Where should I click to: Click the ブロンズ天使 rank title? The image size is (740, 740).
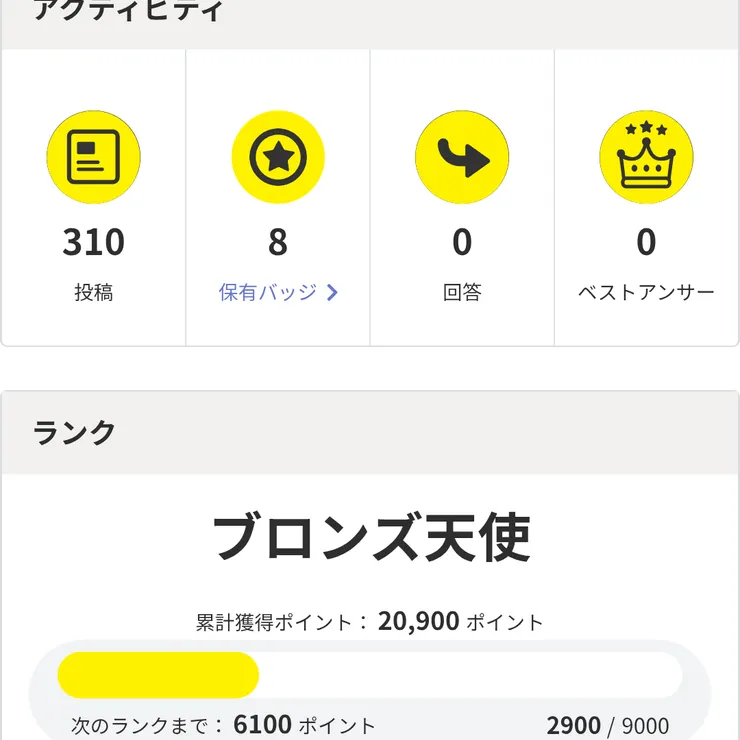[370, 538]
